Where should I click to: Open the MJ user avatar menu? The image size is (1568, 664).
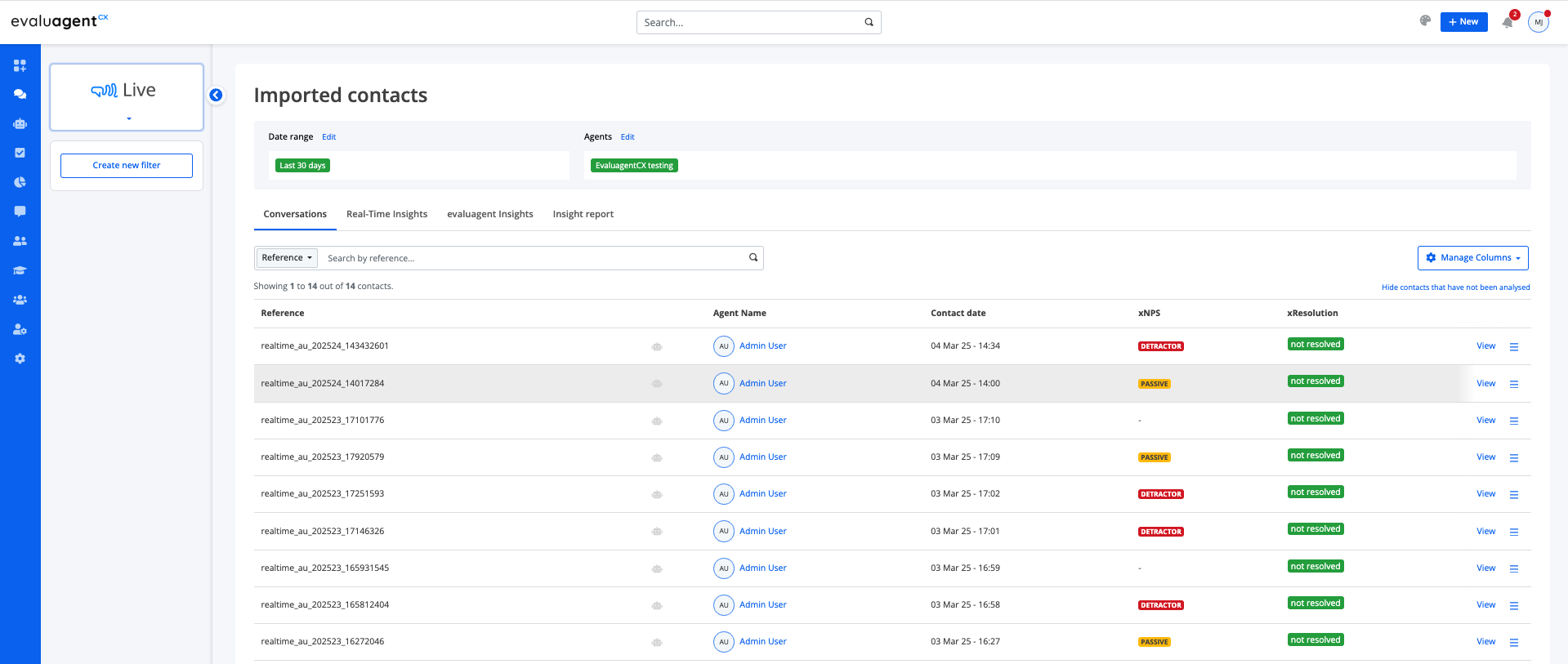coord(1539,22)
